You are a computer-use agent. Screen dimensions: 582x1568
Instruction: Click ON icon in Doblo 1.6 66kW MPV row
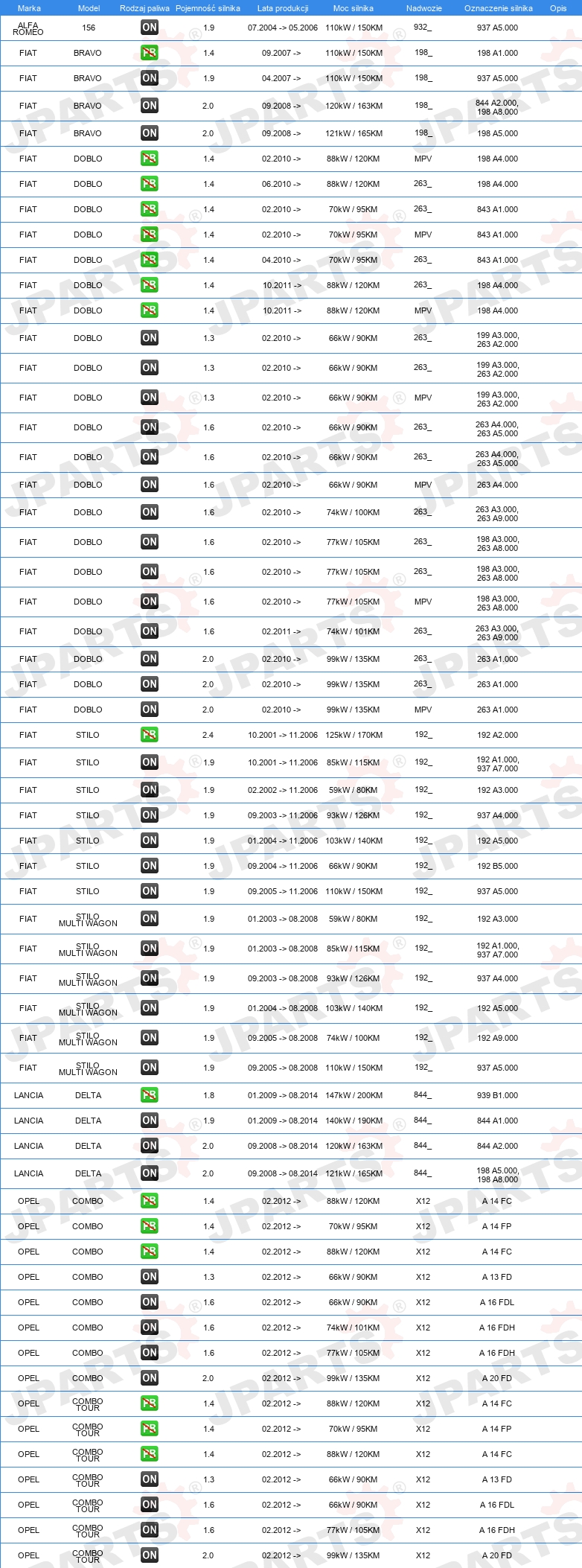pyautogui.click(x=150, y=485)
